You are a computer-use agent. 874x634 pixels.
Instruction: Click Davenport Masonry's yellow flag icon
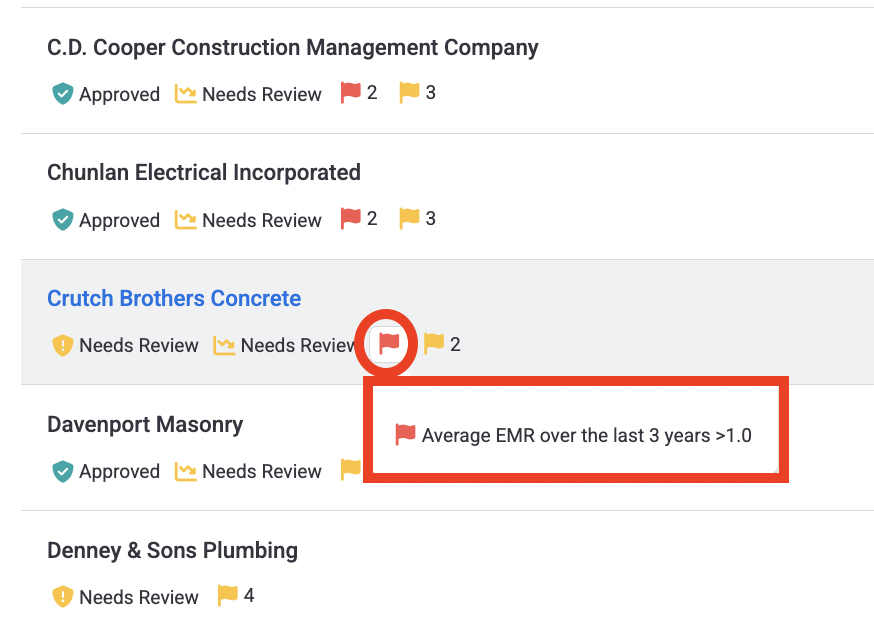point(351,470)
